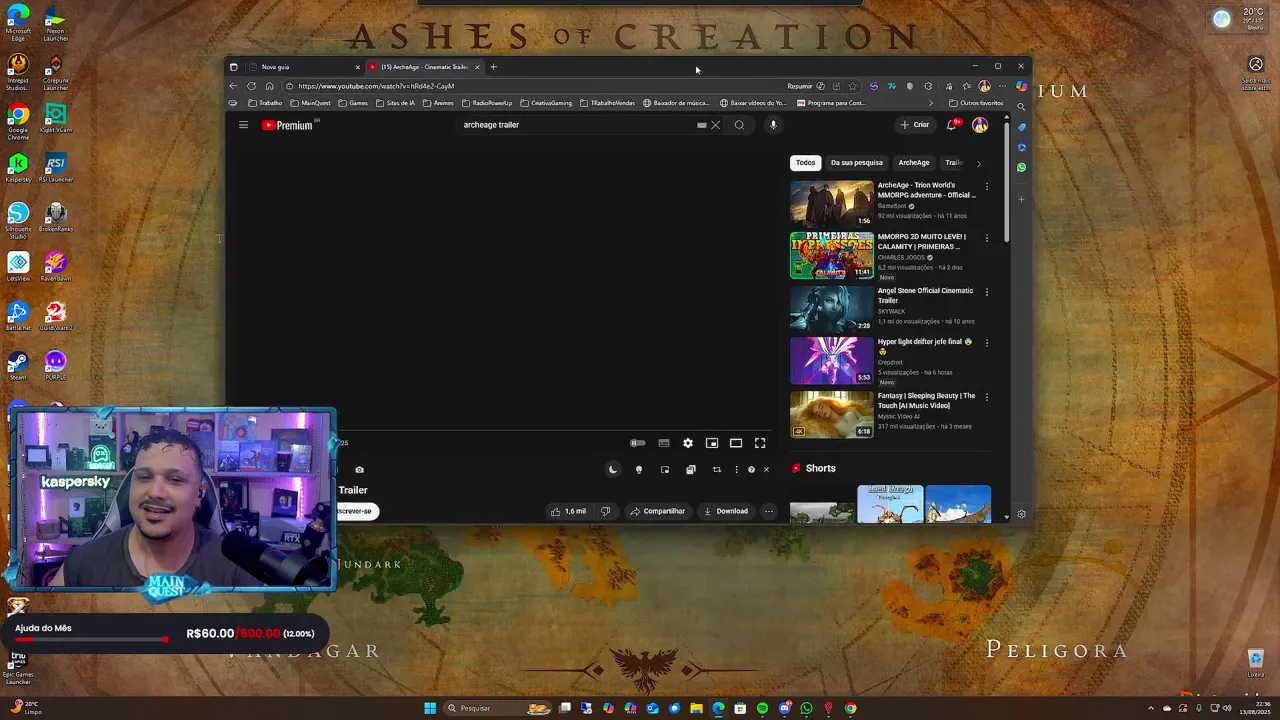Click the Criar create button
Image resolution: width=1280 pixels, height=720 pixels.
pos(914,125)
